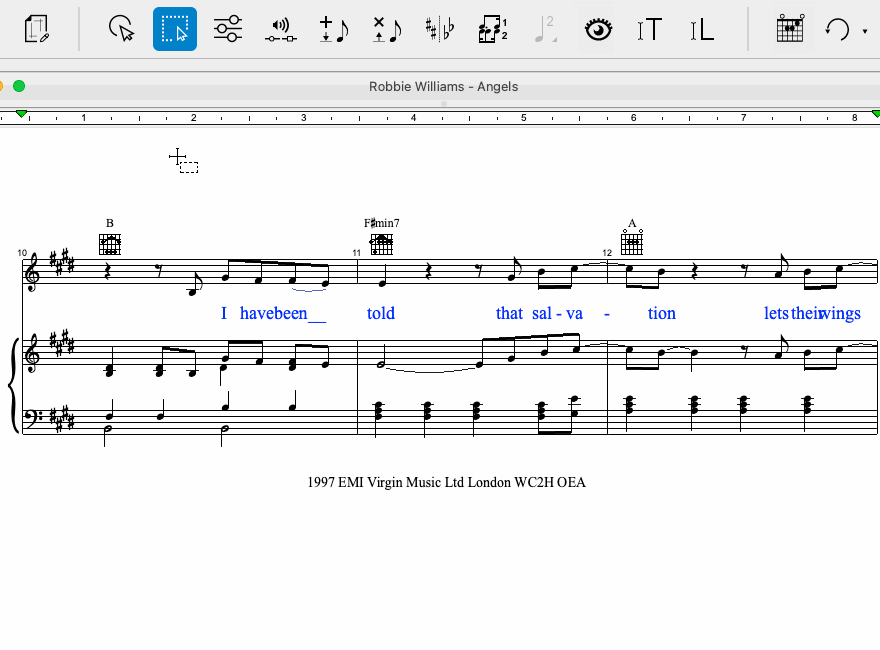Image resolution: width=880 pixels, height=650 pixels.
Task: Click the B chord diagram above measure 10
Action: pos(110,244)
